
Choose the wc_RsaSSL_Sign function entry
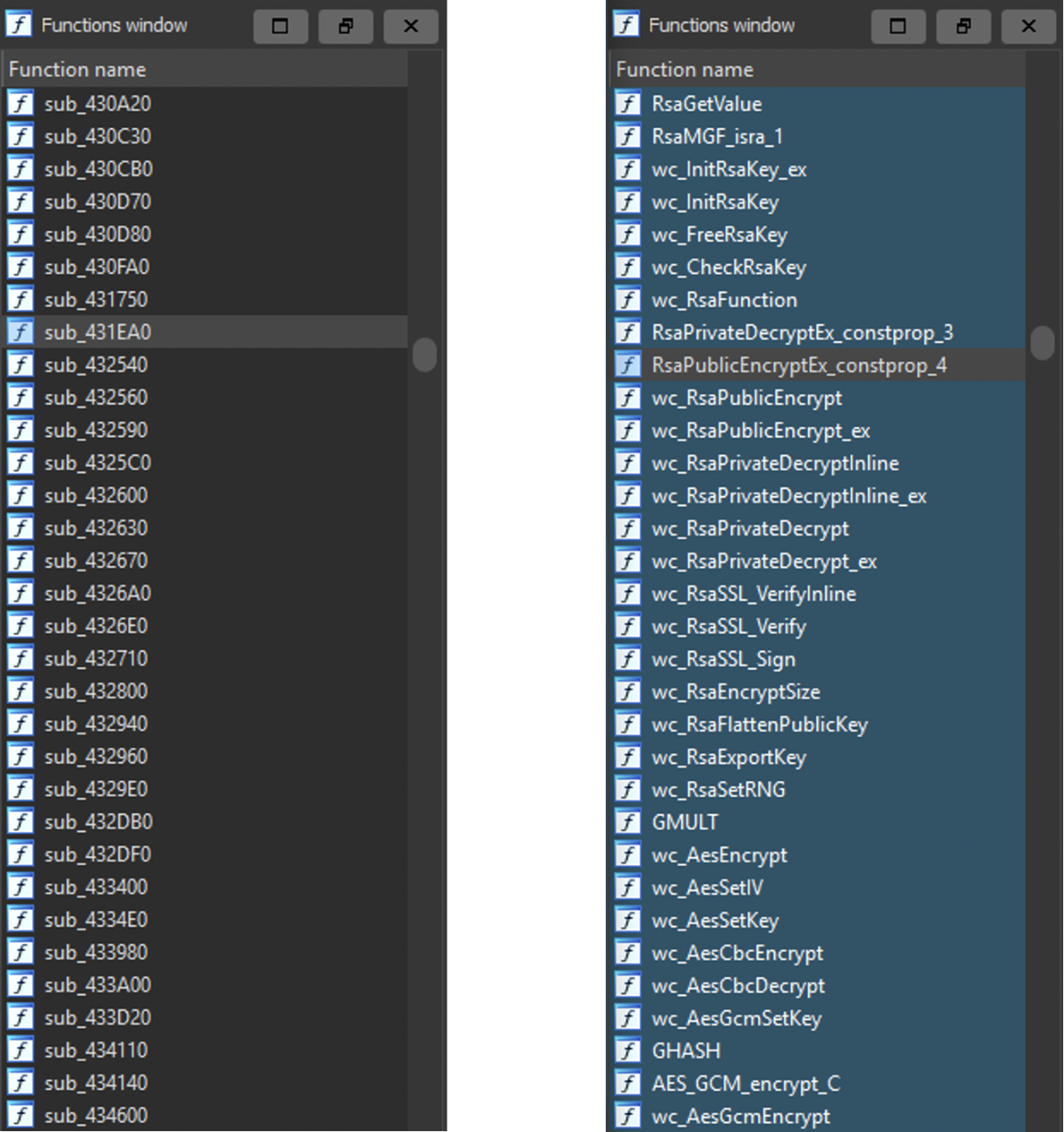[x=723, y=659]
